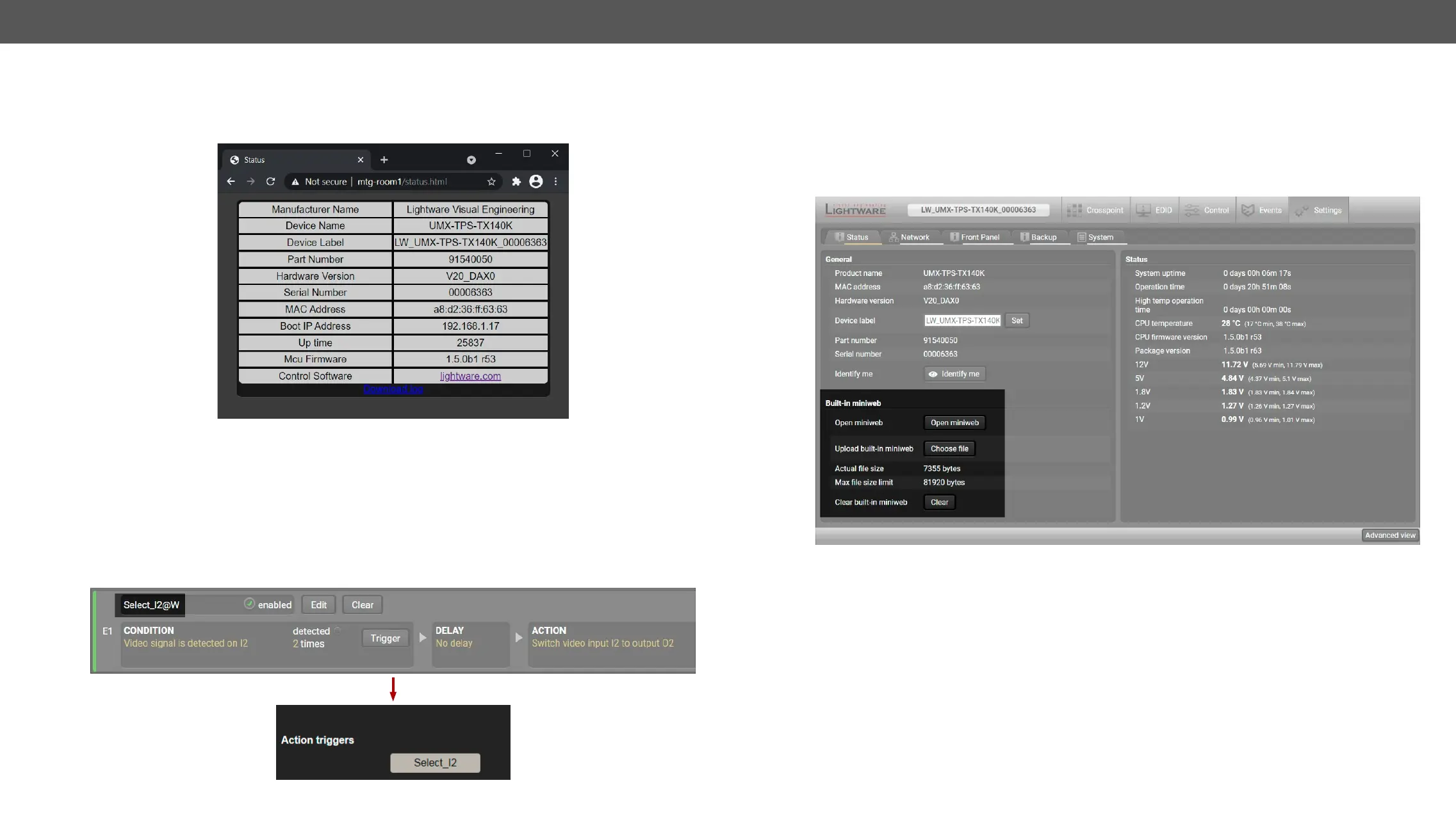Click Edit for event Select_I2@W

click(x=319, y=605)
